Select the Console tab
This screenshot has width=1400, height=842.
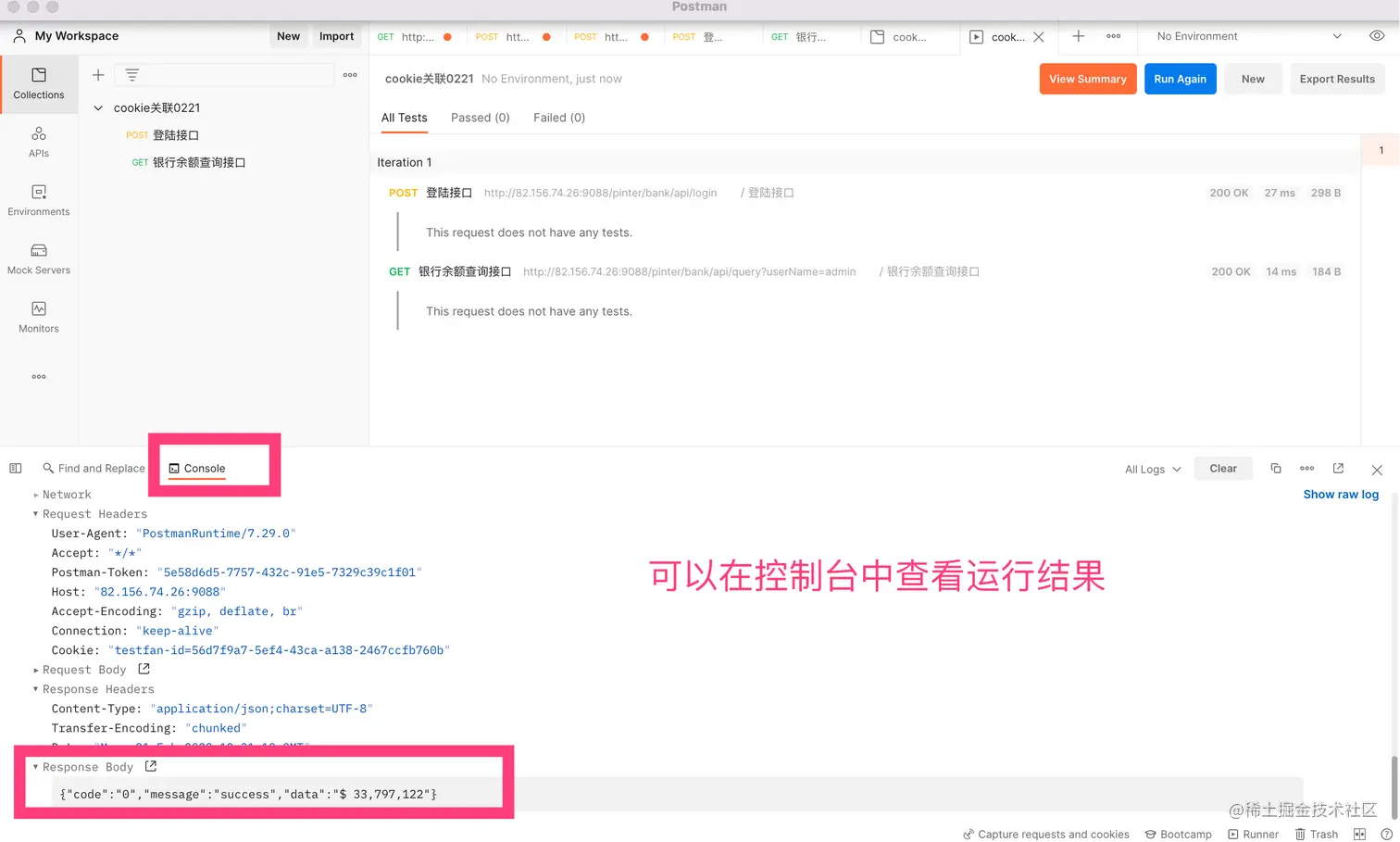[x=197, y=469]
